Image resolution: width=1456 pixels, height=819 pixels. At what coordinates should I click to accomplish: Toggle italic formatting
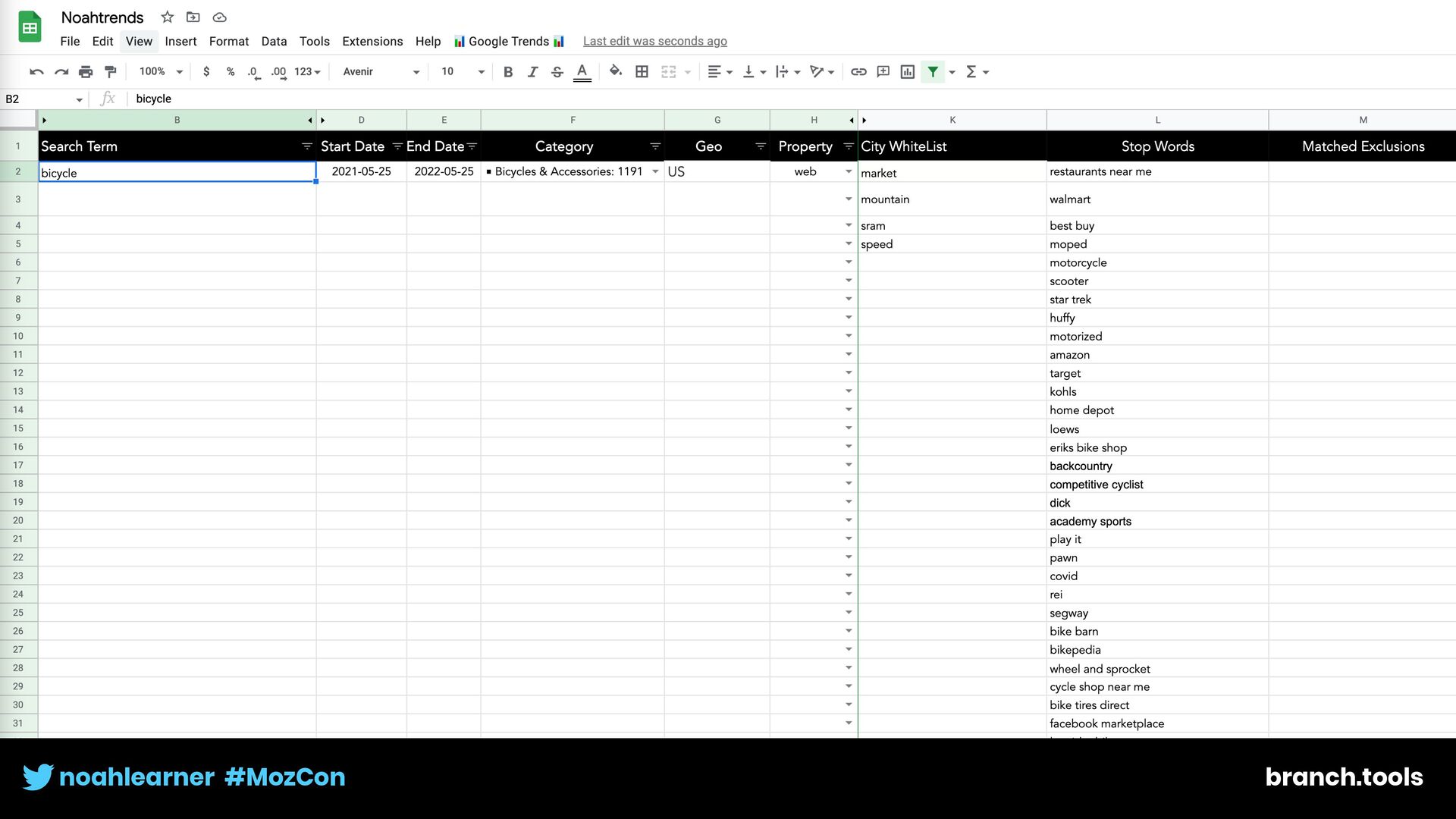pyautogui.click(x=532, y=72)
